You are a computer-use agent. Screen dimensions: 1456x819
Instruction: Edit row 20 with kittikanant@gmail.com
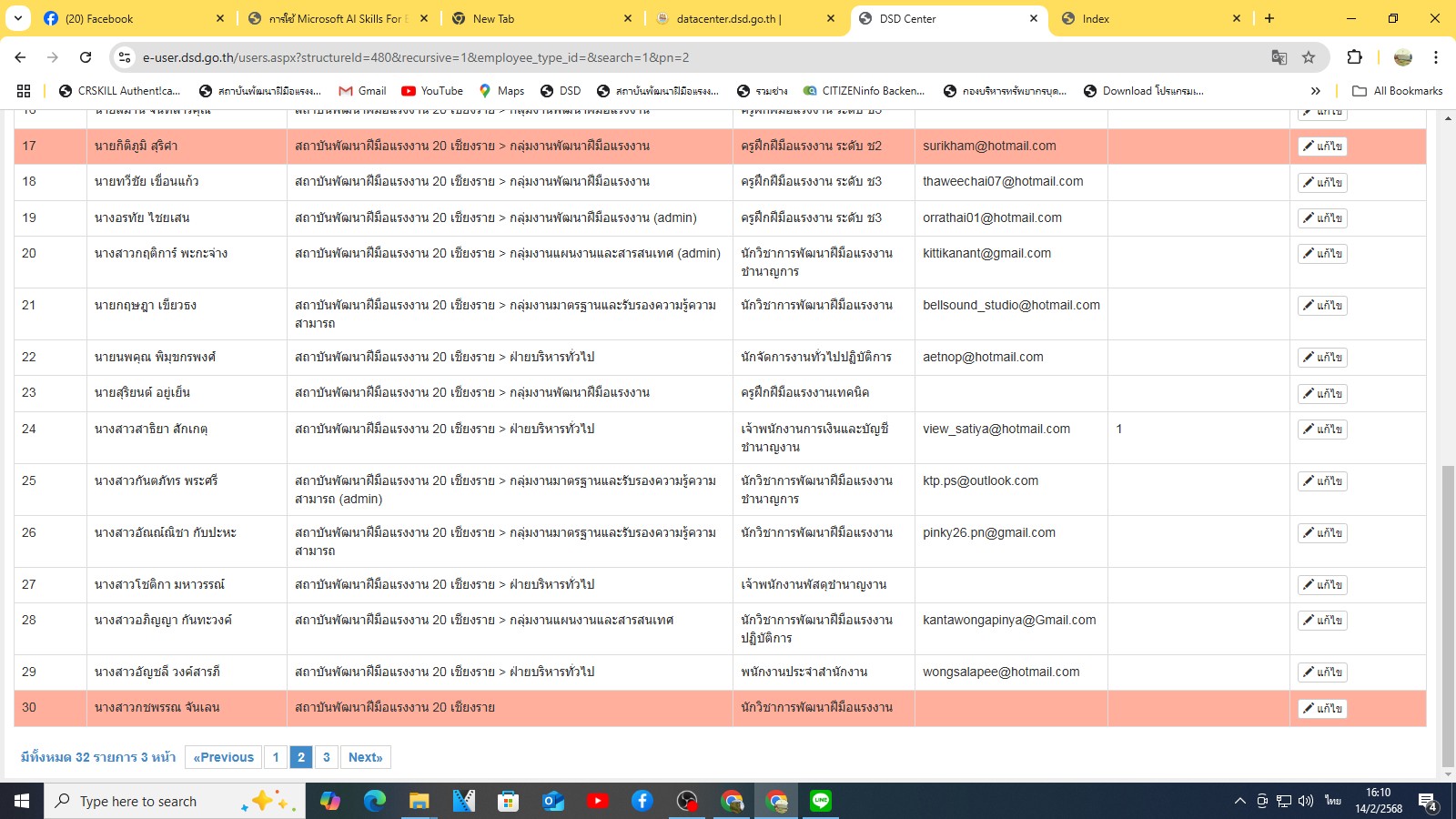[x=1322, y=254]
